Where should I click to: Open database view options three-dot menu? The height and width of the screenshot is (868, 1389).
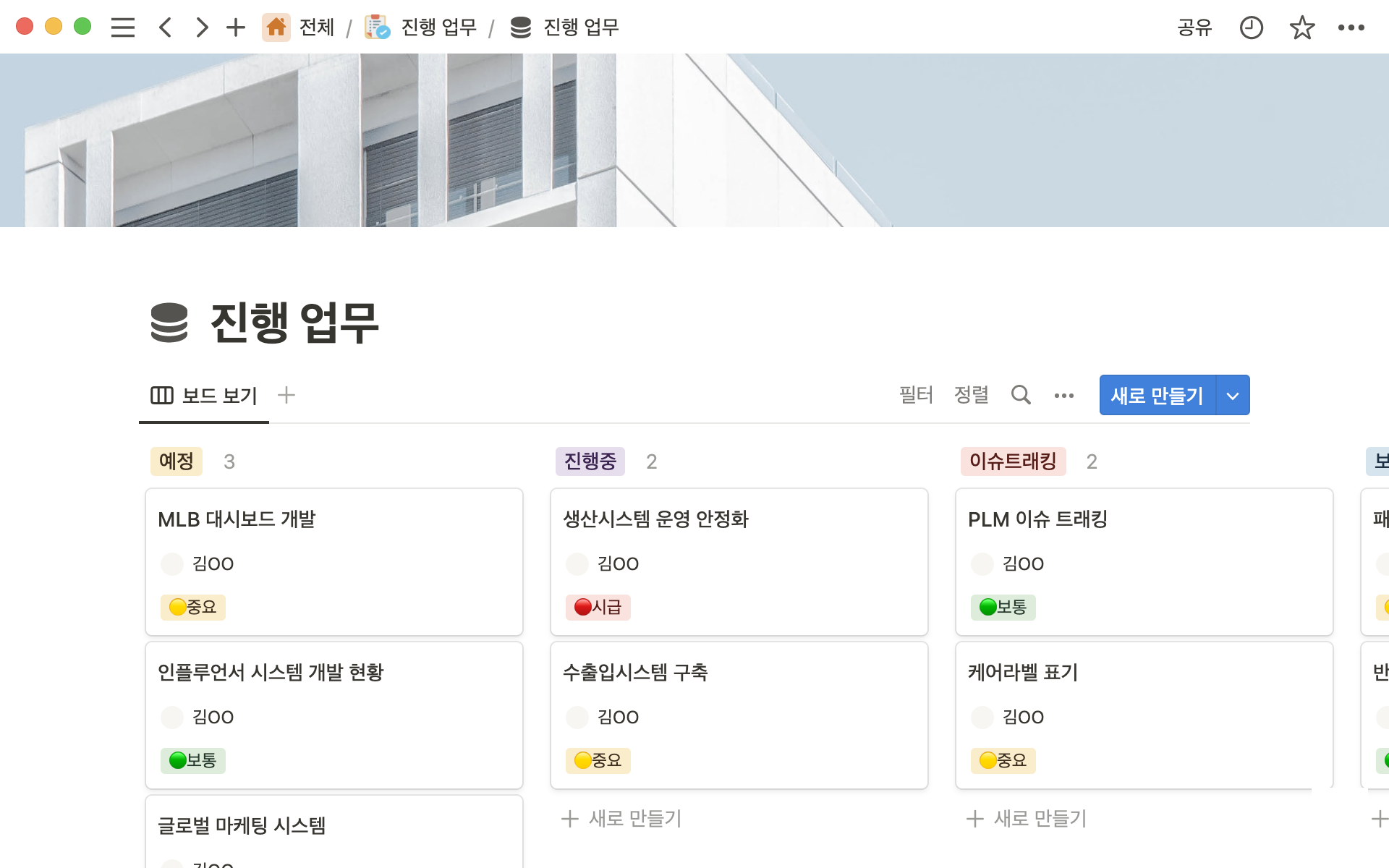click(1063, 395)
